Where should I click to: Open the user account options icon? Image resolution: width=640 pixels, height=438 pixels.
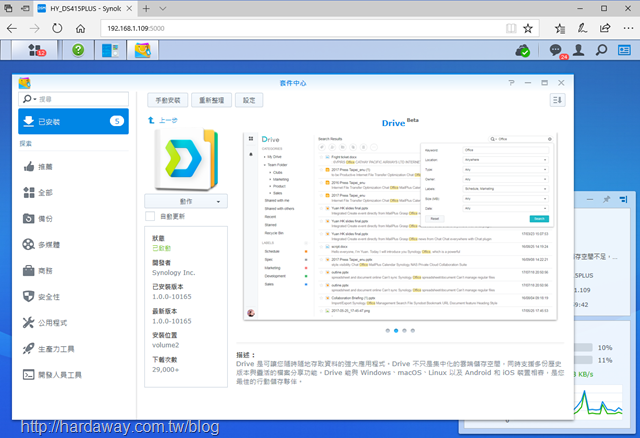coord(578,50)
